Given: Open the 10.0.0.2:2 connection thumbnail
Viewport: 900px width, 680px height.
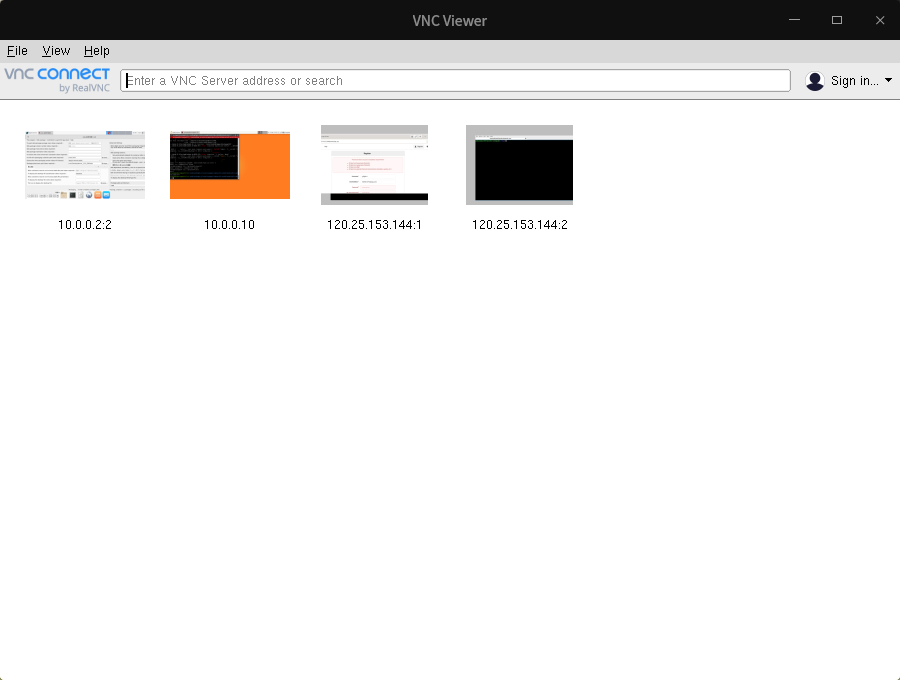Looking at the screenshot, I should tap(84, 165).
